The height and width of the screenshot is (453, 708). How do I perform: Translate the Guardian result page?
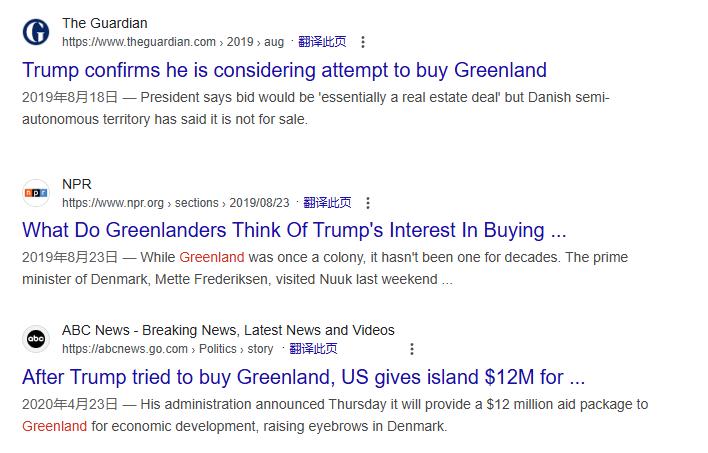coord(321,42)
